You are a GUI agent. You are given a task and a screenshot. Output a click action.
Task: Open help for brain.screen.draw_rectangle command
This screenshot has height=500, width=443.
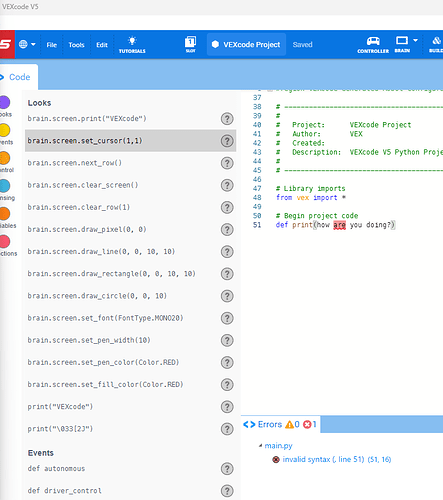[x=227, y=274]
